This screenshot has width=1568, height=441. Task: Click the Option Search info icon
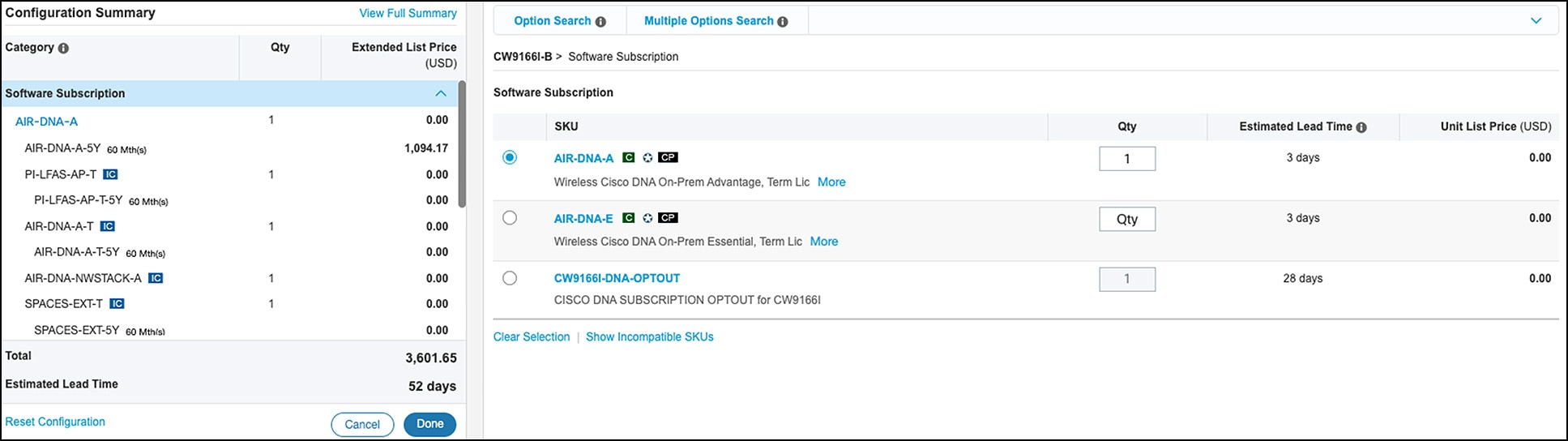600,22
